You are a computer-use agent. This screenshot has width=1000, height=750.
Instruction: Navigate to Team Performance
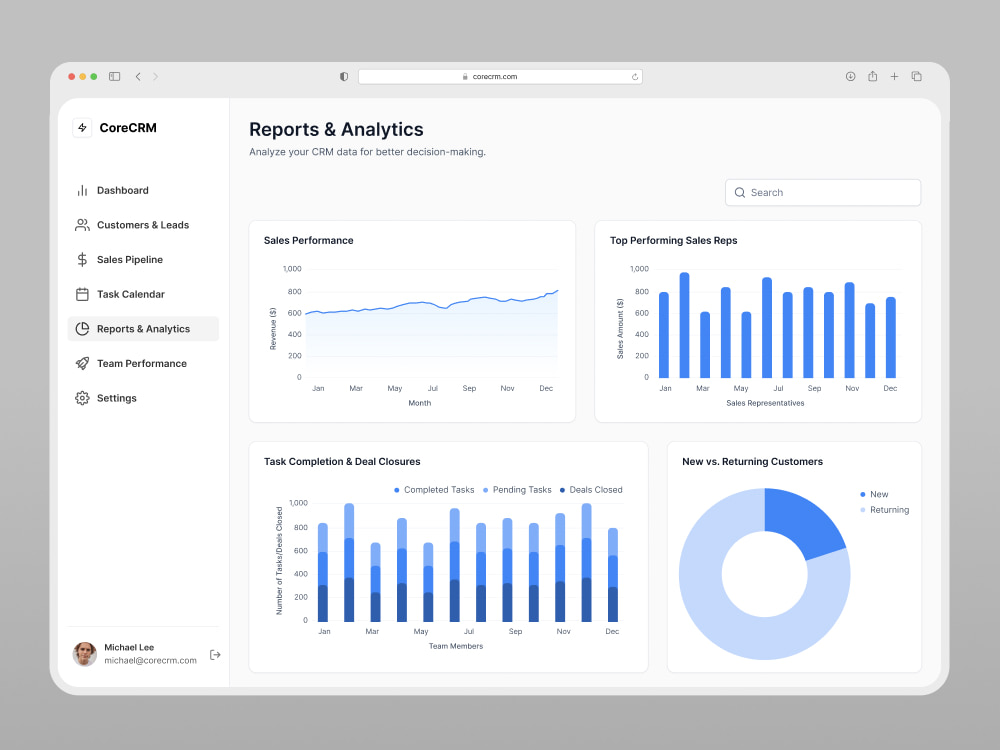pyautogui.click(x=143, y=364)
